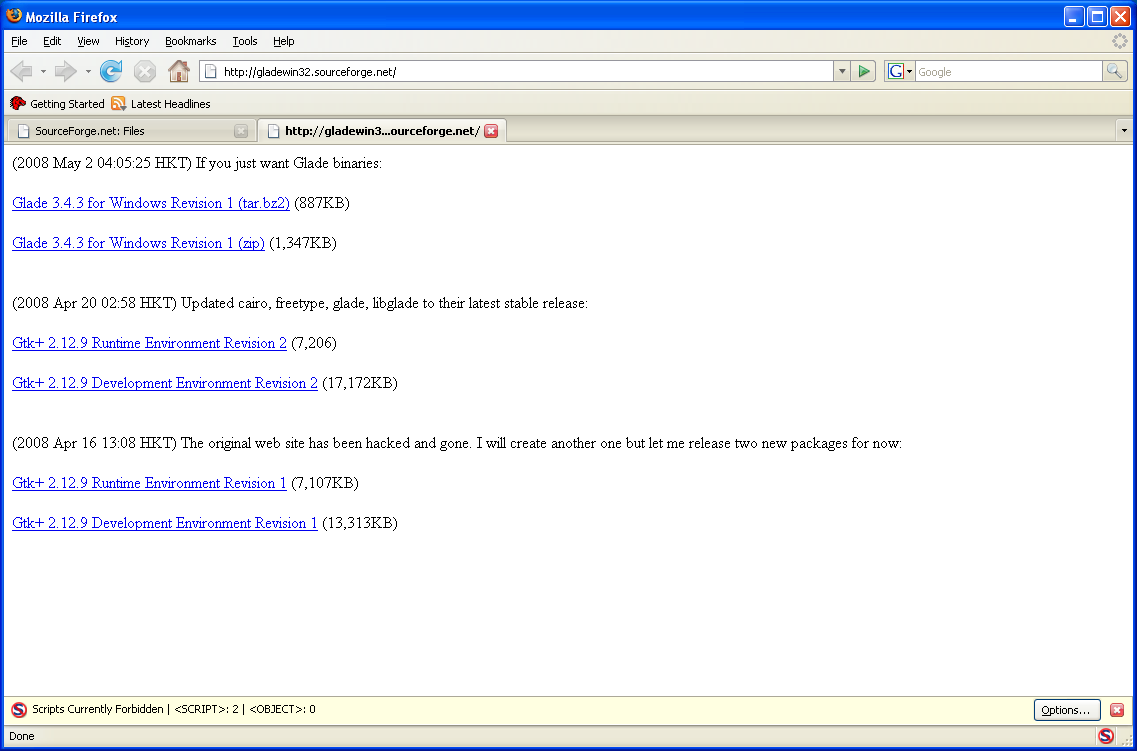1137x751 pixels.
Task: Click the Stop loading icon
Action: point(145,71)
